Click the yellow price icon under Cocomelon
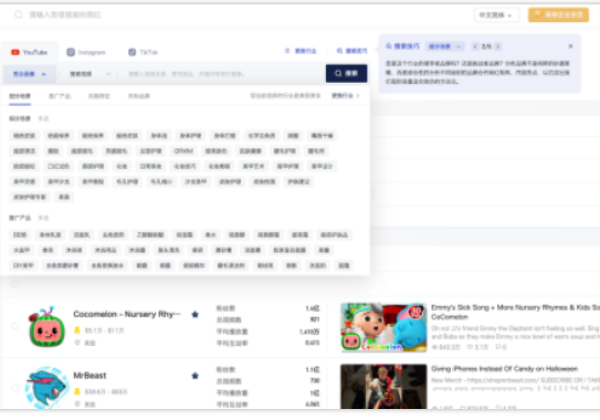Image resolution: width=600 pixels, height=420 pixels. [77, 330]
